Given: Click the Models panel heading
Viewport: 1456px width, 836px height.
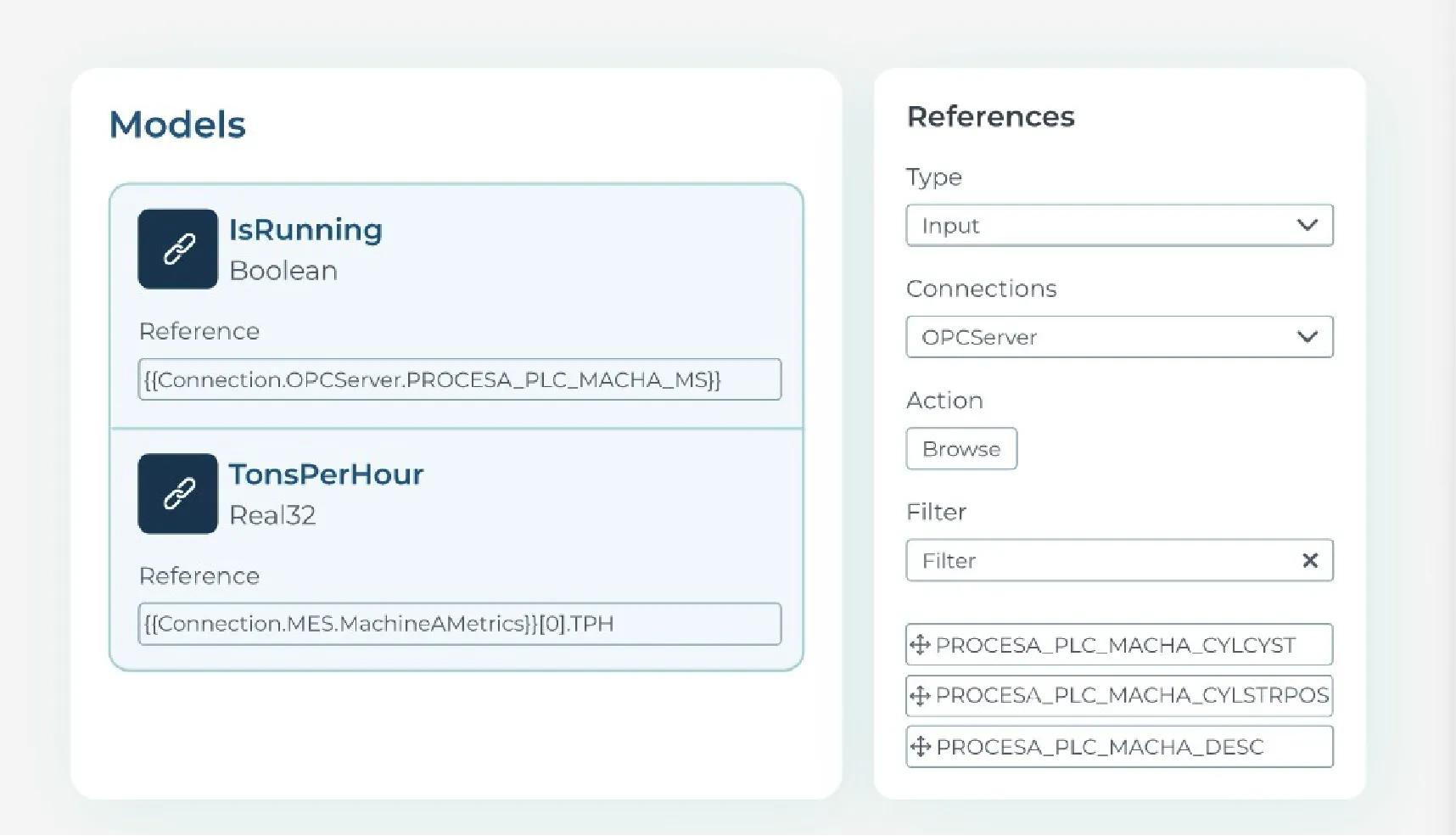Looking at the screenshot, I should pos(177,124).
